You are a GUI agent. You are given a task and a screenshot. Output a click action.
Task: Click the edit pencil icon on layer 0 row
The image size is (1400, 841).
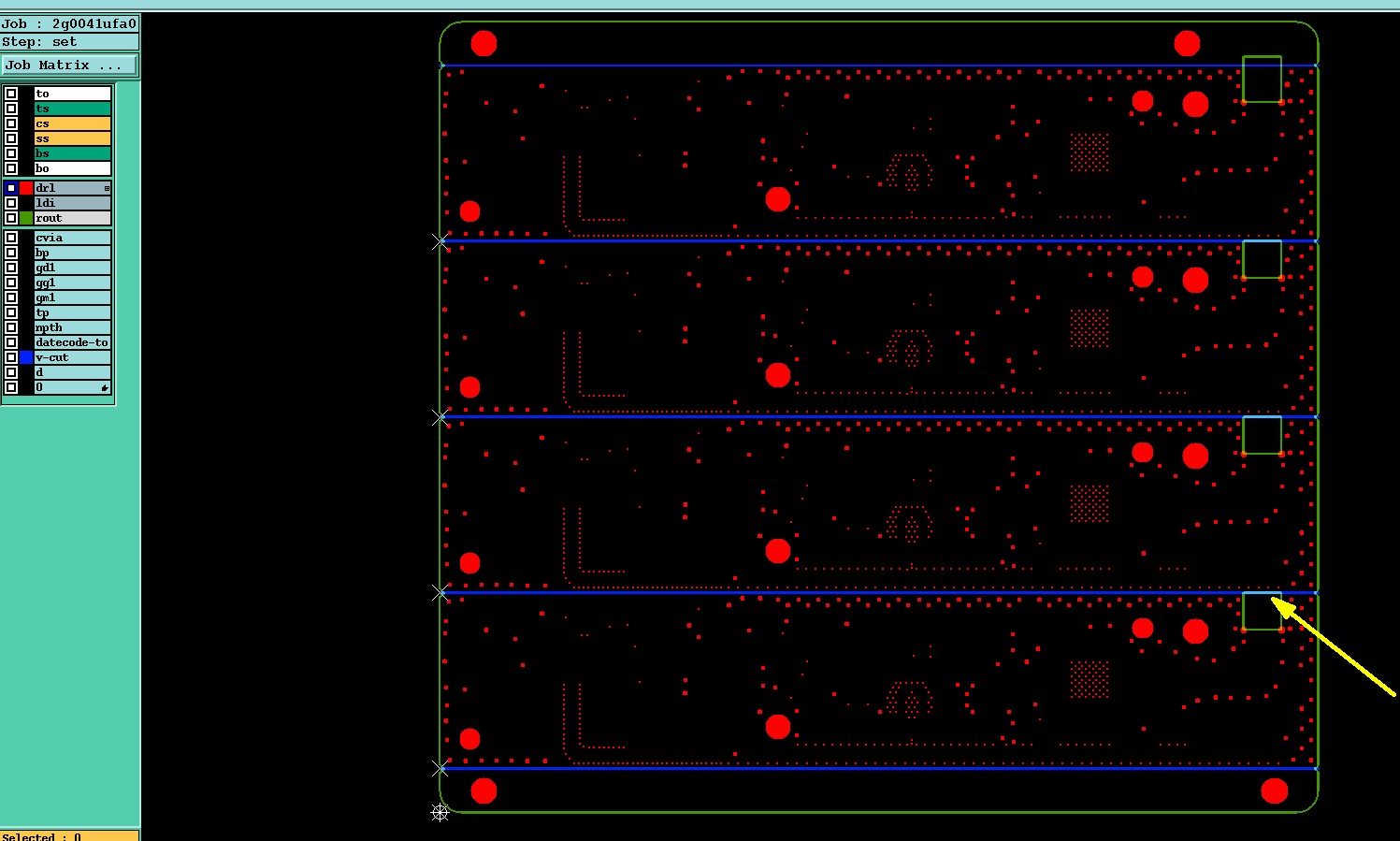[105, 387]
